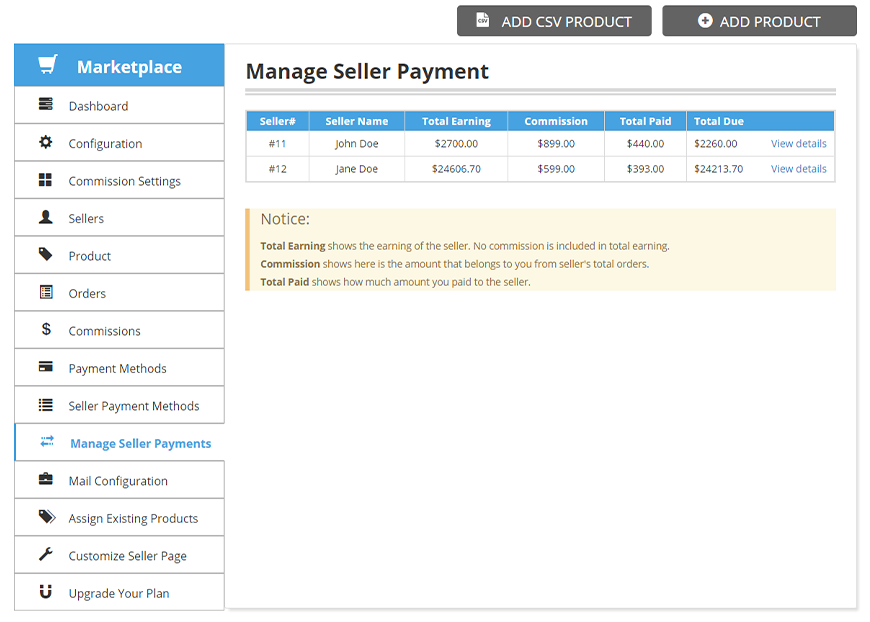
Task: Open the Sellers section
Action: tap(119, 218)
